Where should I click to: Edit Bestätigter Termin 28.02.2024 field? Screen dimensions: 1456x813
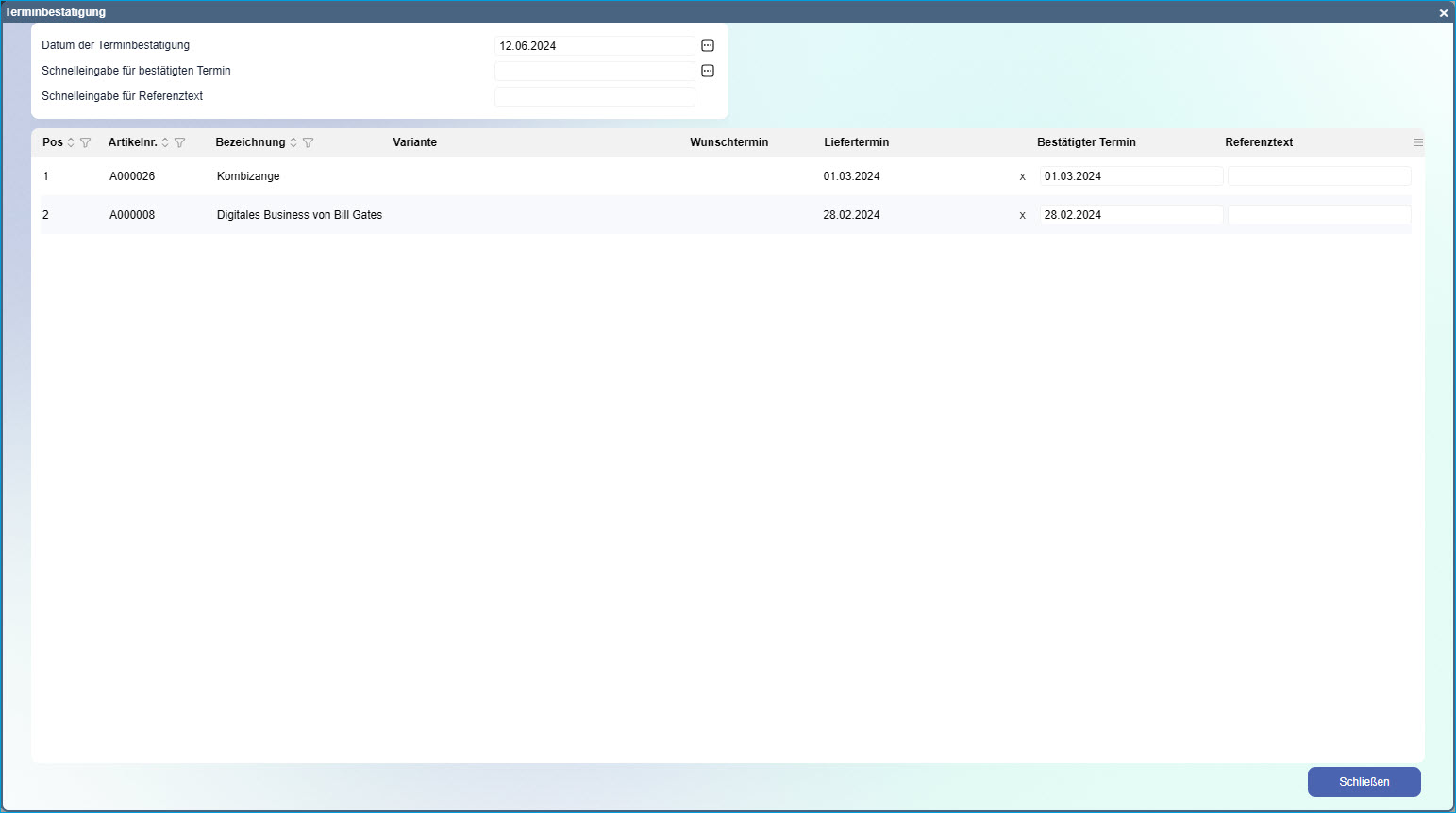[1130, 215]
